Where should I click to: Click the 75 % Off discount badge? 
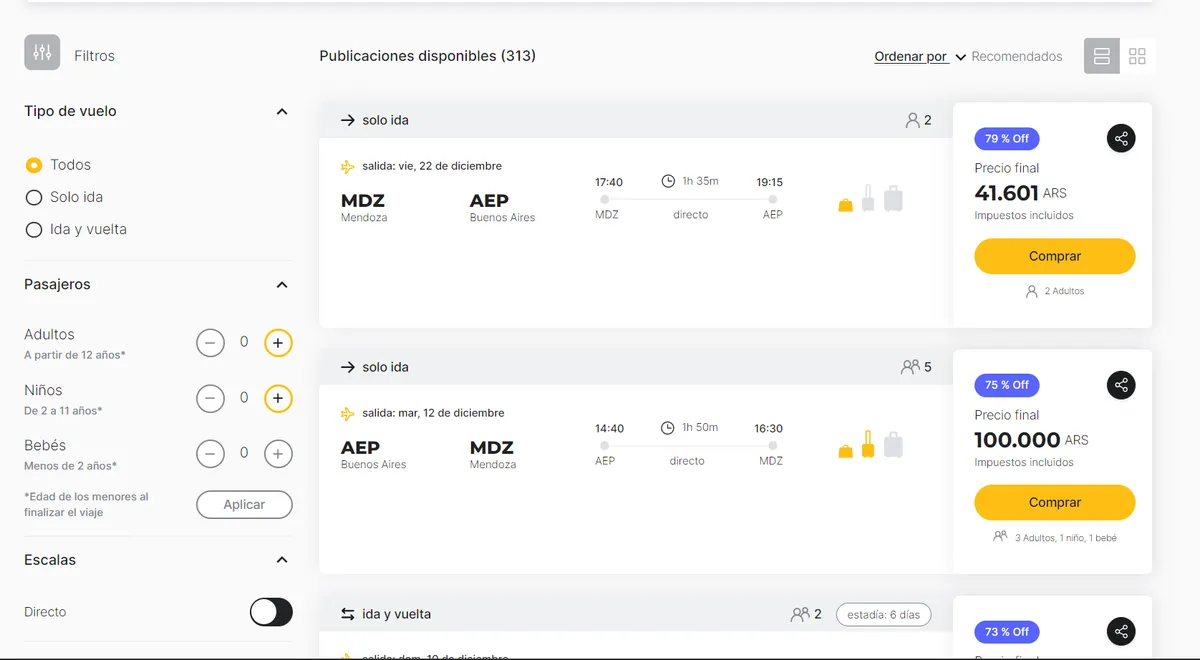pos(1006,385)
